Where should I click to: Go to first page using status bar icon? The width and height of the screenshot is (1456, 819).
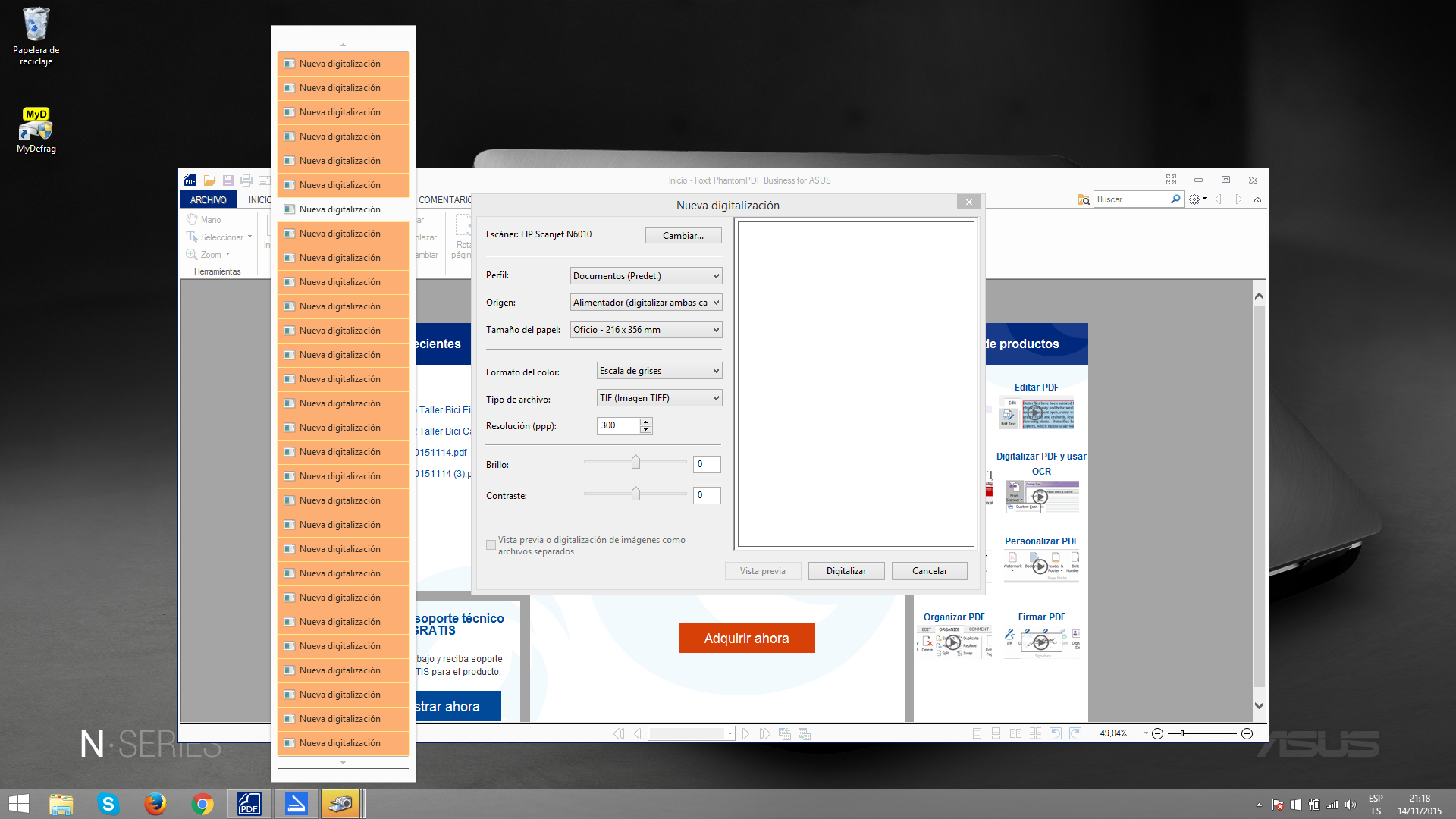tap(619, 733)
